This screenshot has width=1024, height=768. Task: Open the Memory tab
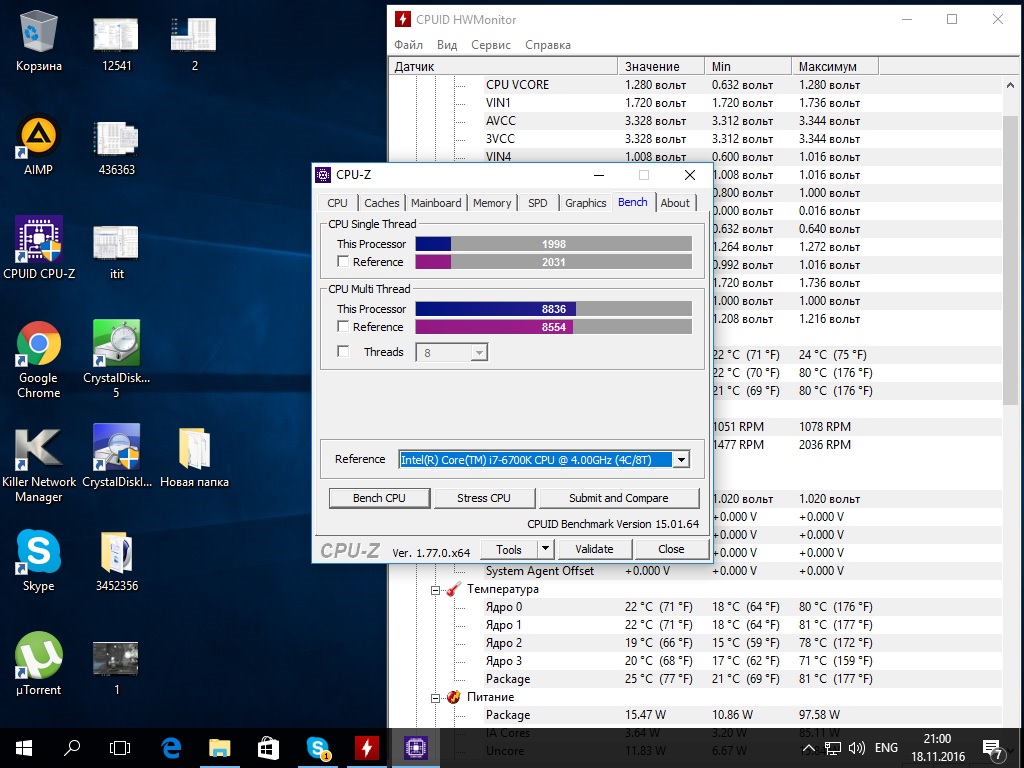[492, 203]
